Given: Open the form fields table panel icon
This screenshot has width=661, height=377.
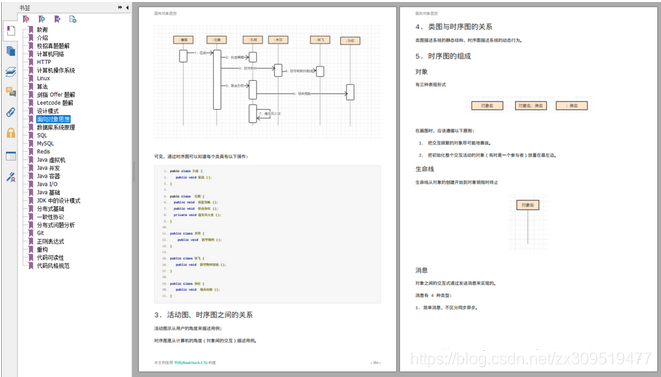Looking at the screenshot, I should 11,156.
